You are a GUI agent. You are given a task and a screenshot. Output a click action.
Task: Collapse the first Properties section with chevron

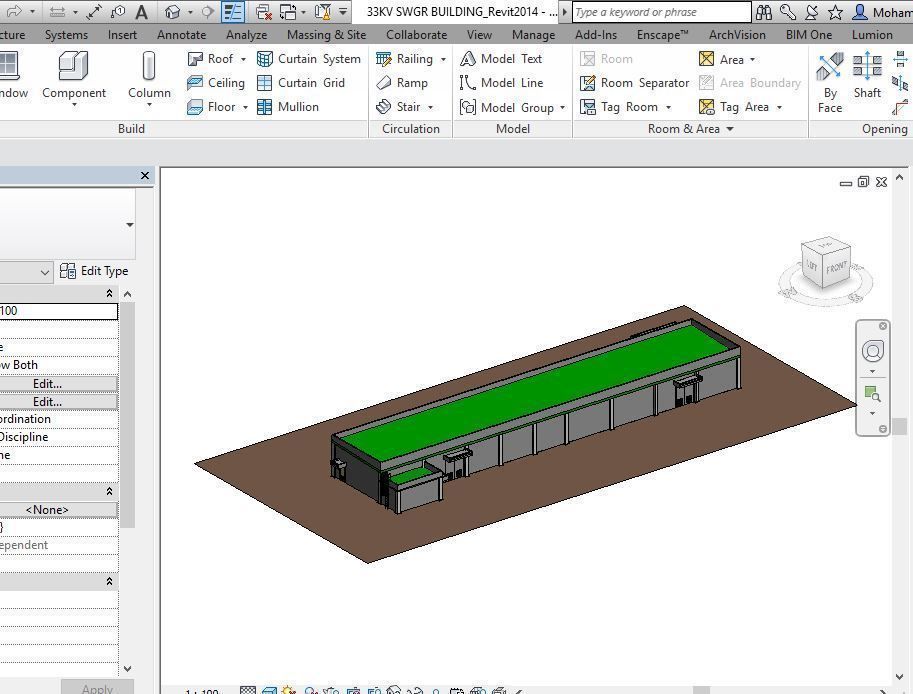click(x=109, y=293)
